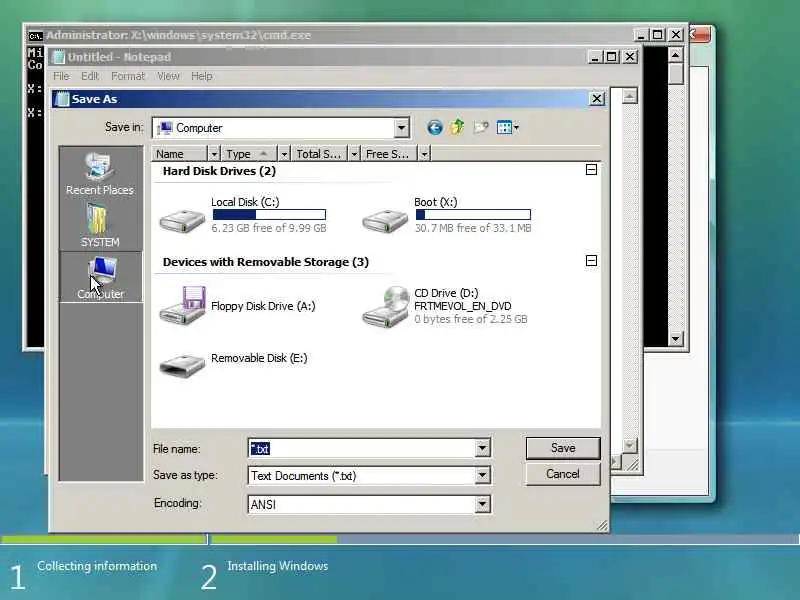Click the Save As dialog resize grip
Image resolution: width=800 pixels, height=600 pixels.
(602, 525)
